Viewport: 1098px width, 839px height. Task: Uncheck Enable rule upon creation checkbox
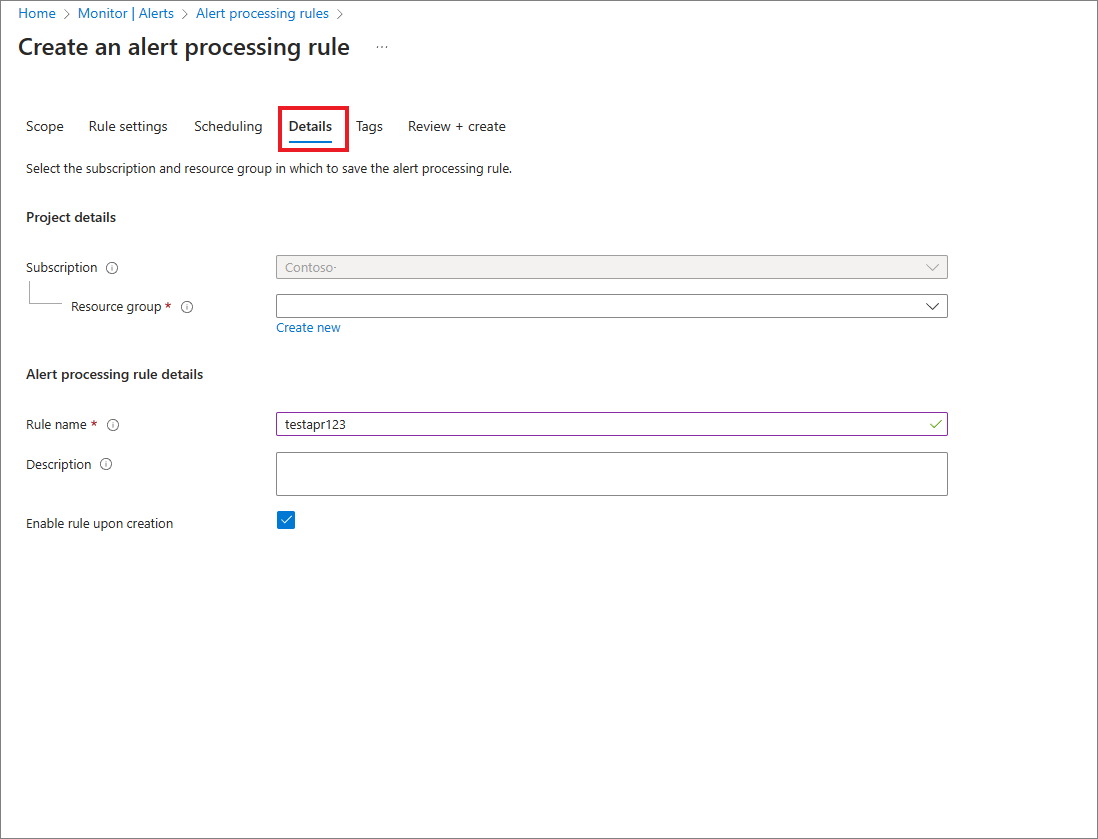tap(286, 520)
